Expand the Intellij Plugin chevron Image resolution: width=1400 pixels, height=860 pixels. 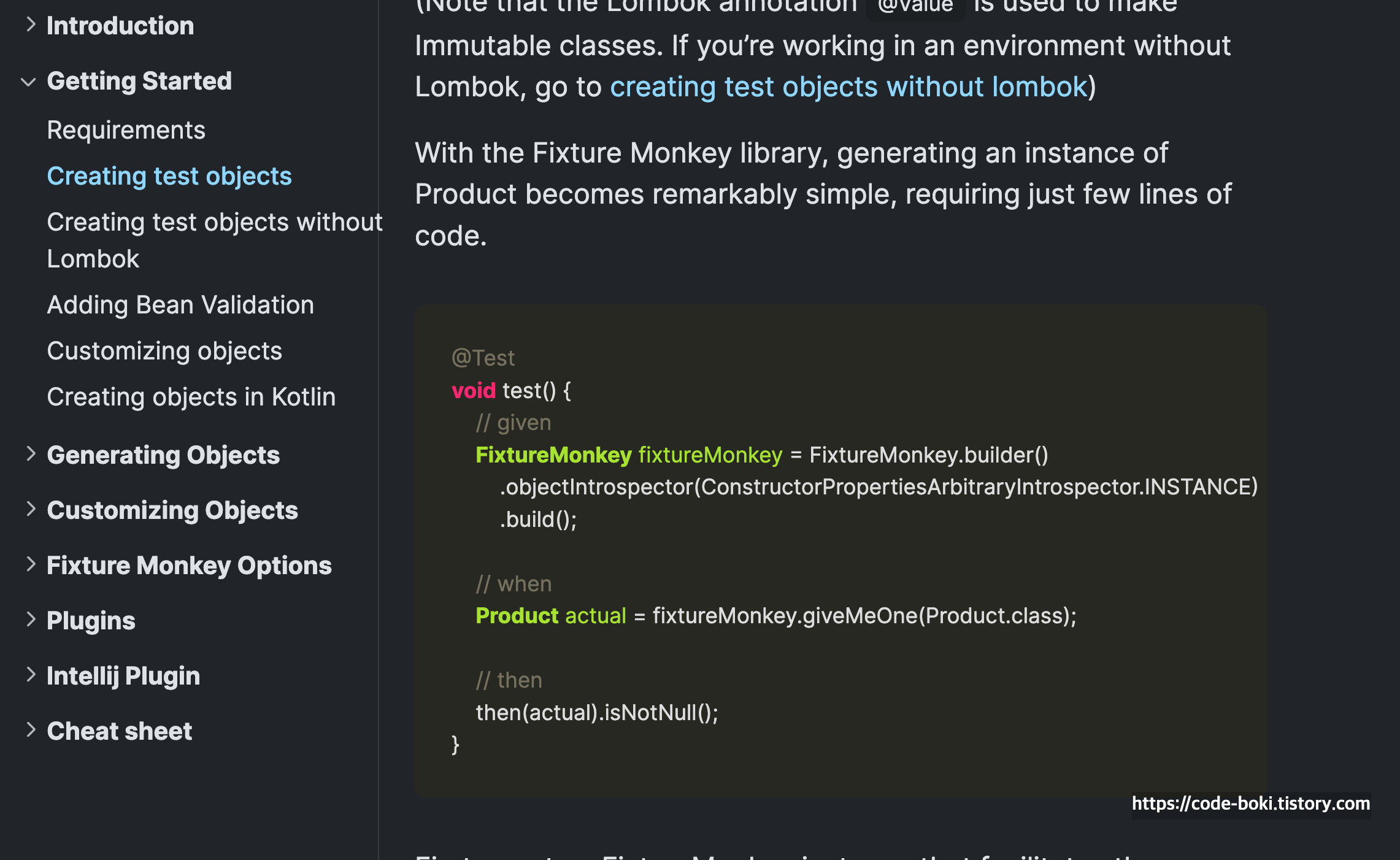point(31,675)
